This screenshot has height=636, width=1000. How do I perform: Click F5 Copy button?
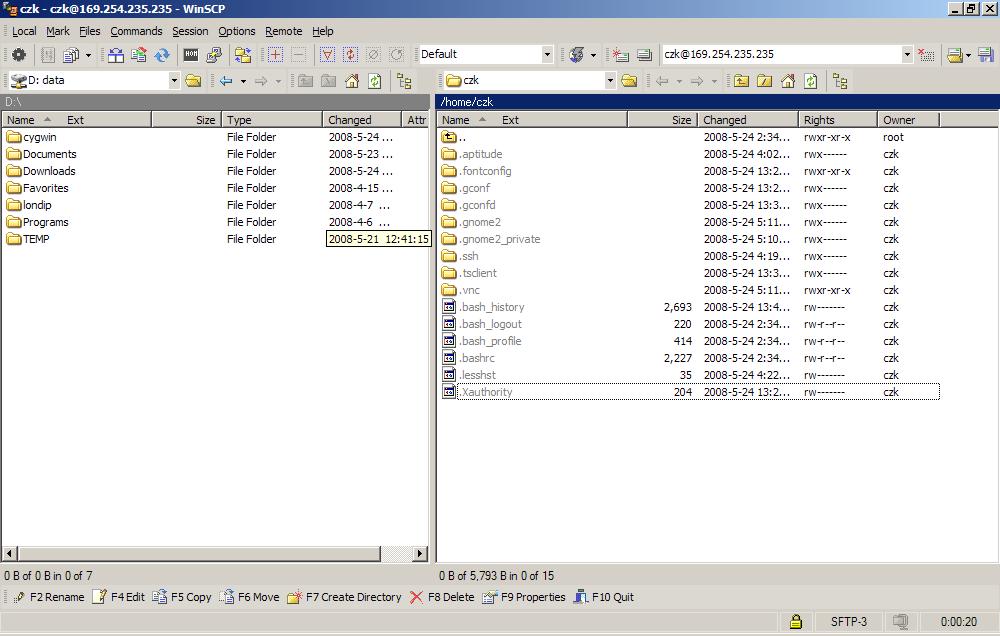(182, 597)
